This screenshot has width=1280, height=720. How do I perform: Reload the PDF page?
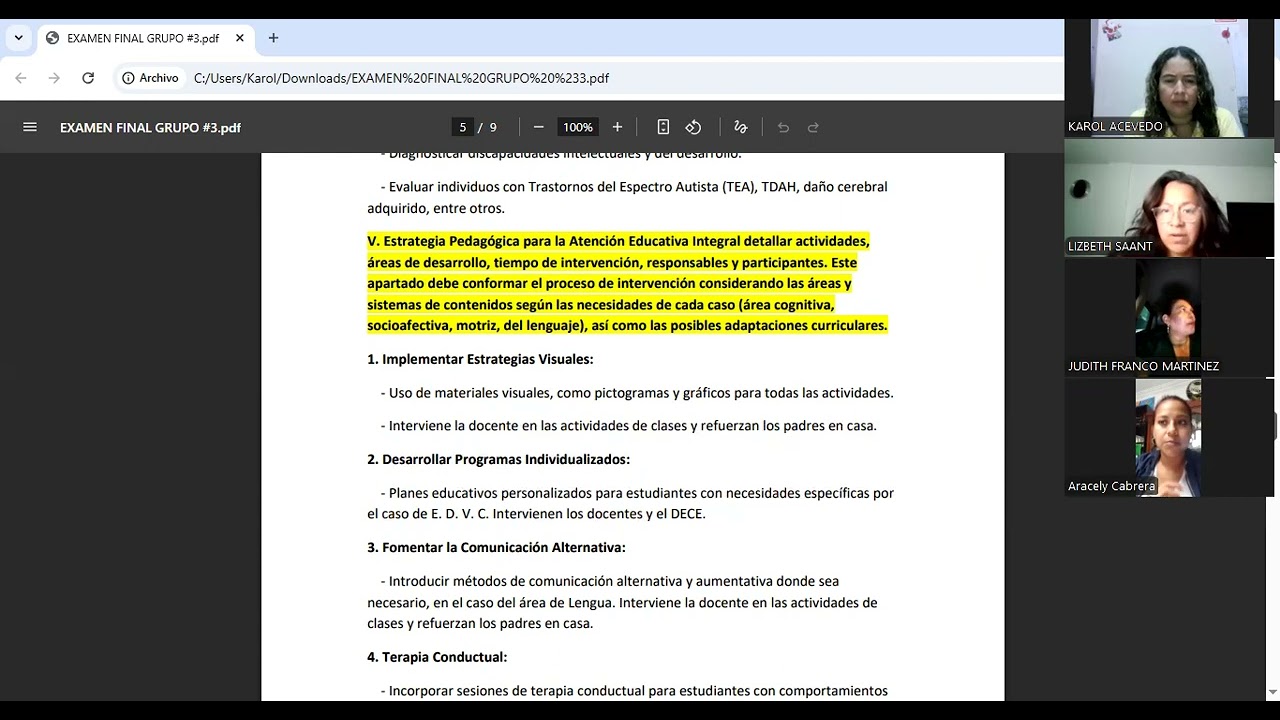tap(88, 78)
